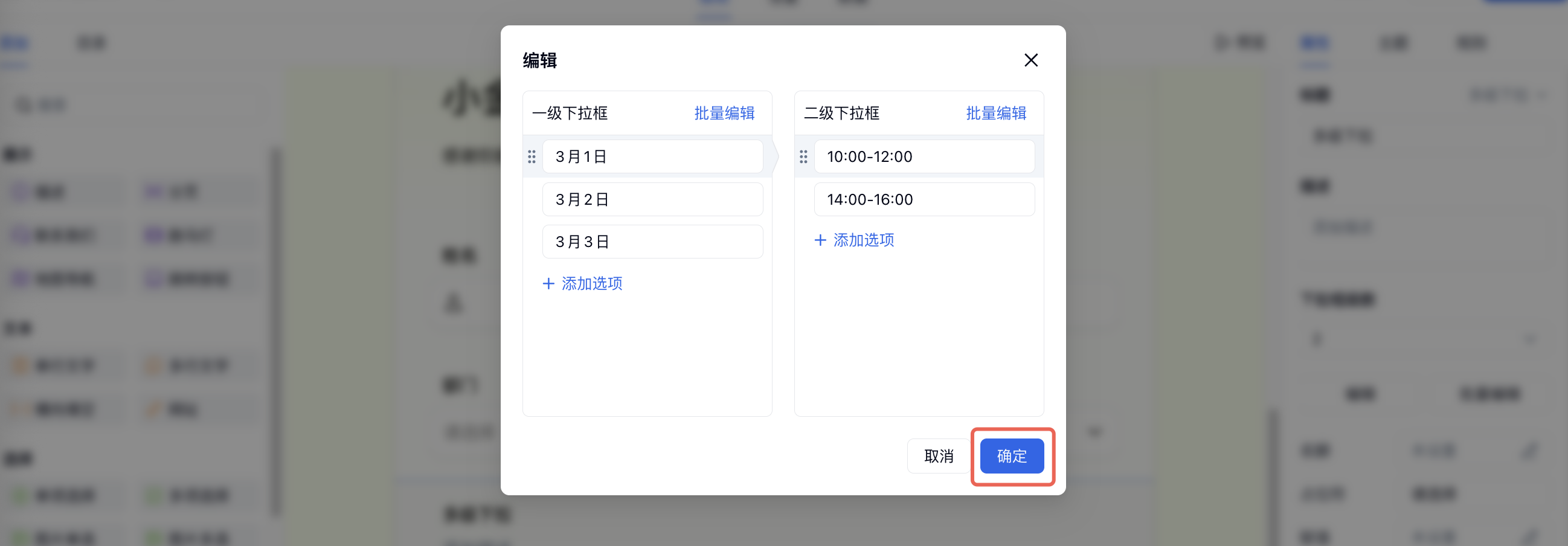Click 批量编辑 for 二级下拉框
This screenshot has height=546, width=1568.
point(996,113)
